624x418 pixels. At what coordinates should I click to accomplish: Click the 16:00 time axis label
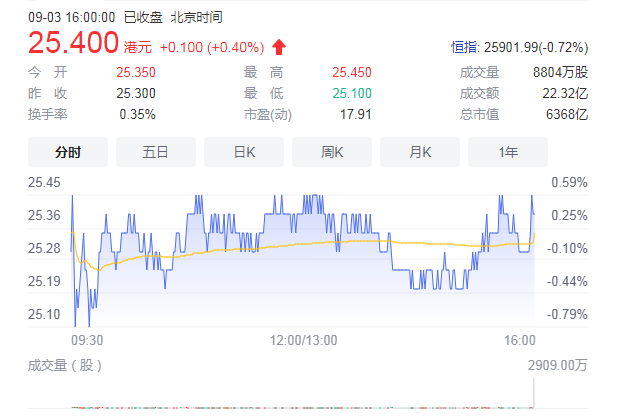(520, 340)
